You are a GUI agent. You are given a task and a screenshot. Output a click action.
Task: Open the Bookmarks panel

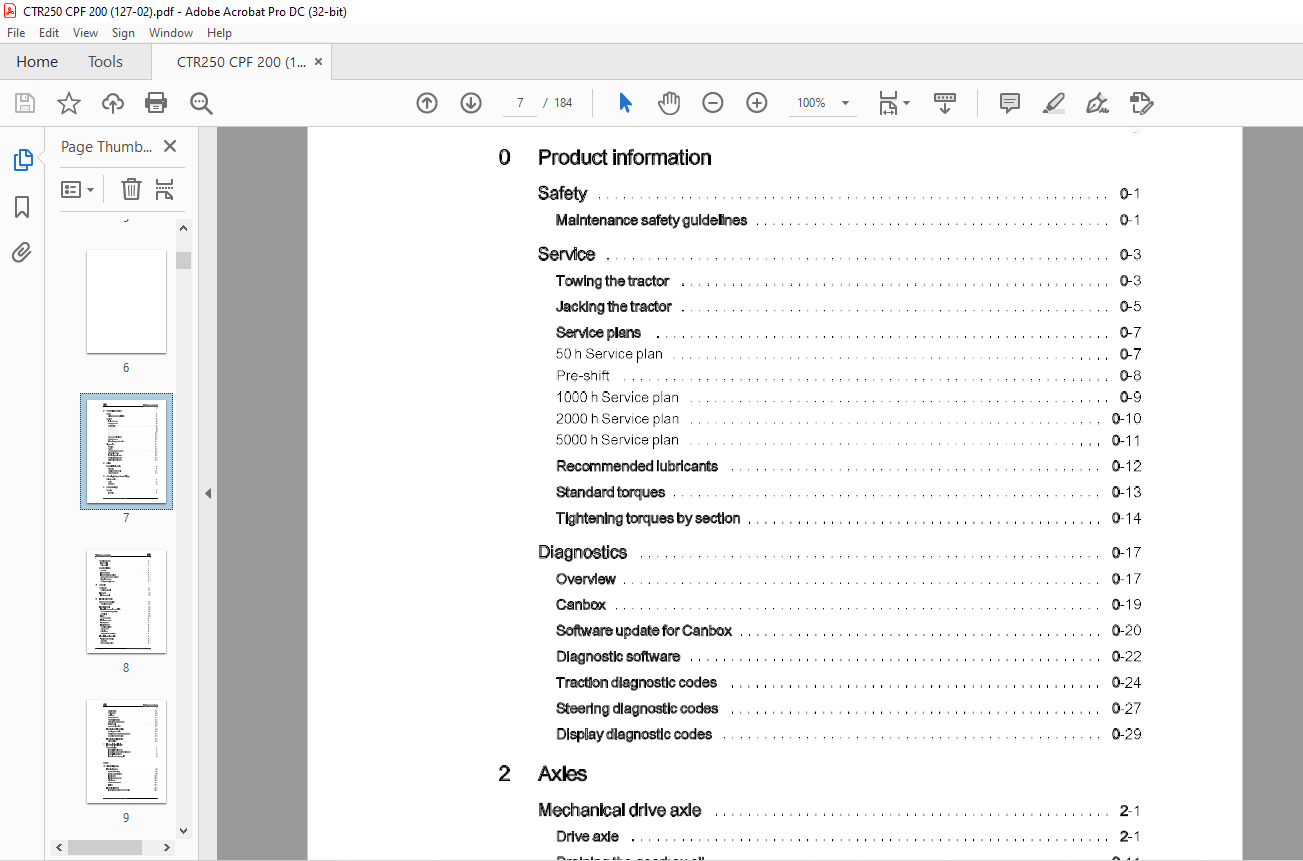tap(22, 207)
